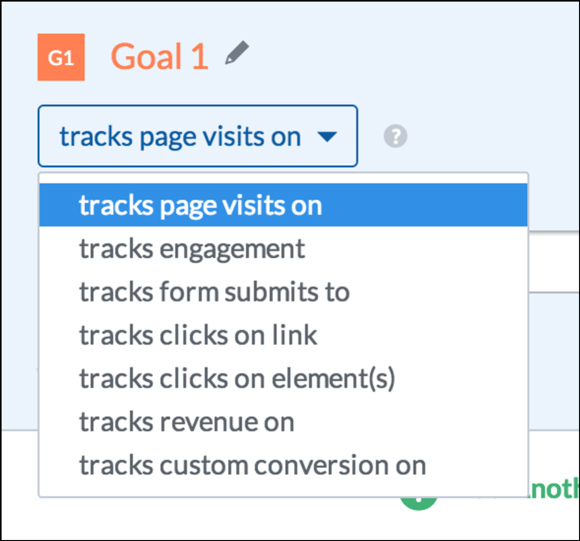Image resolution: width=580 pixels, height=541 pixels.
Task: Choose 'tracks engagement' from the list
Action: pos(283,248)
